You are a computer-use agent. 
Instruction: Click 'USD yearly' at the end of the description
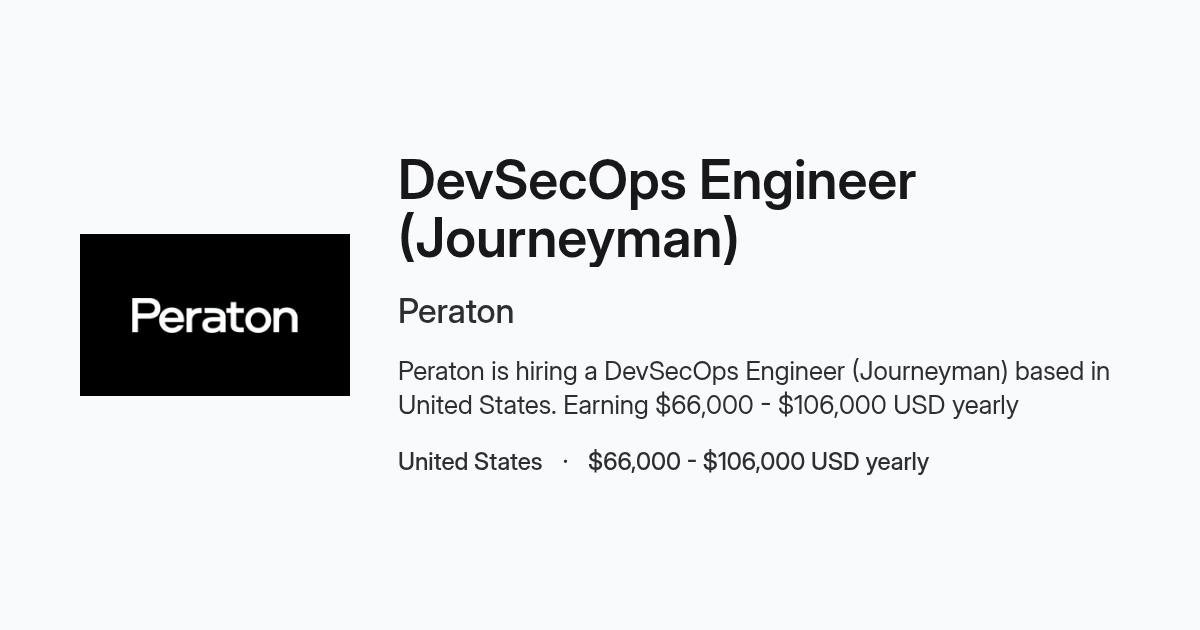coord(955,406)
